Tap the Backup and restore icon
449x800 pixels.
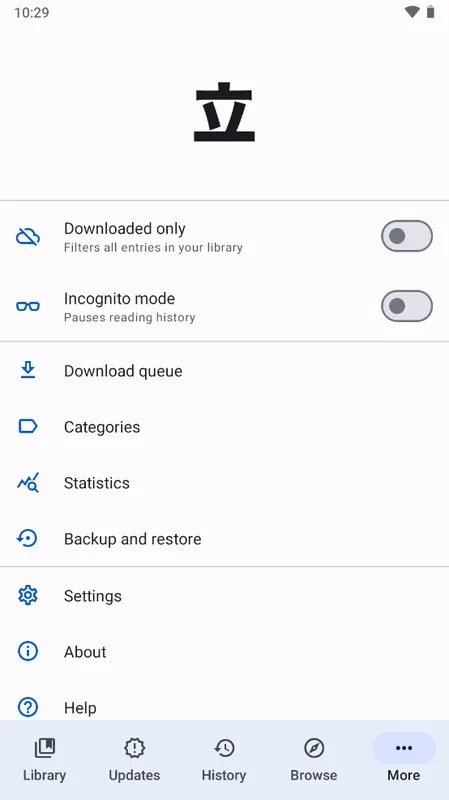pyautogui.click(x=27, y=538)
